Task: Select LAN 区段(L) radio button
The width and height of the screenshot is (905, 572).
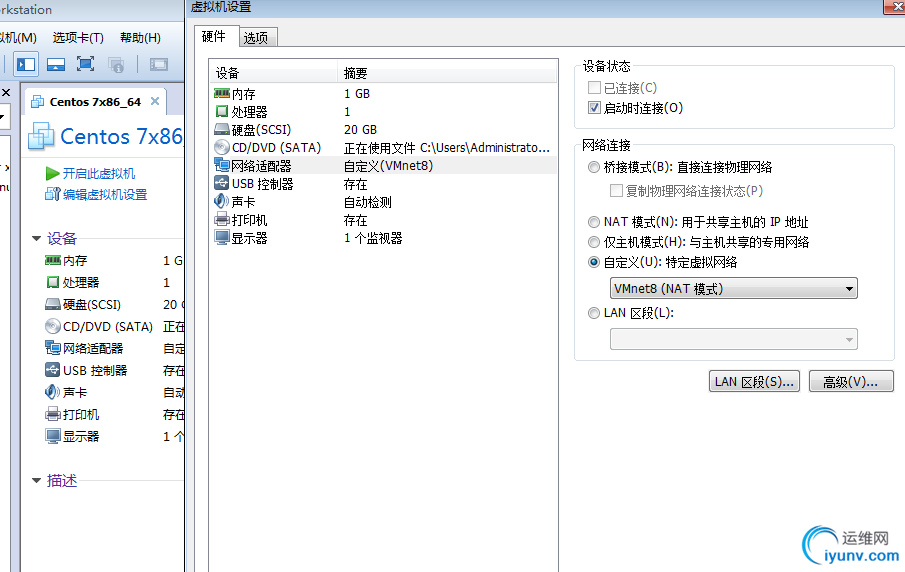Action: (x=594, y=313)
